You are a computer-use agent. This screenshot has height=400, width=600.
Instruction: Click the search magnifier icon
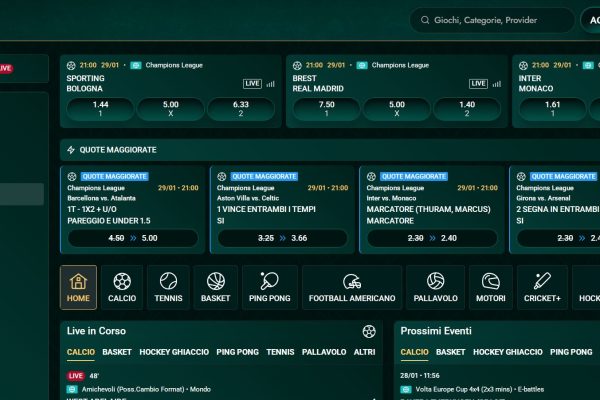pyautogui.click(x=425, y=20)
